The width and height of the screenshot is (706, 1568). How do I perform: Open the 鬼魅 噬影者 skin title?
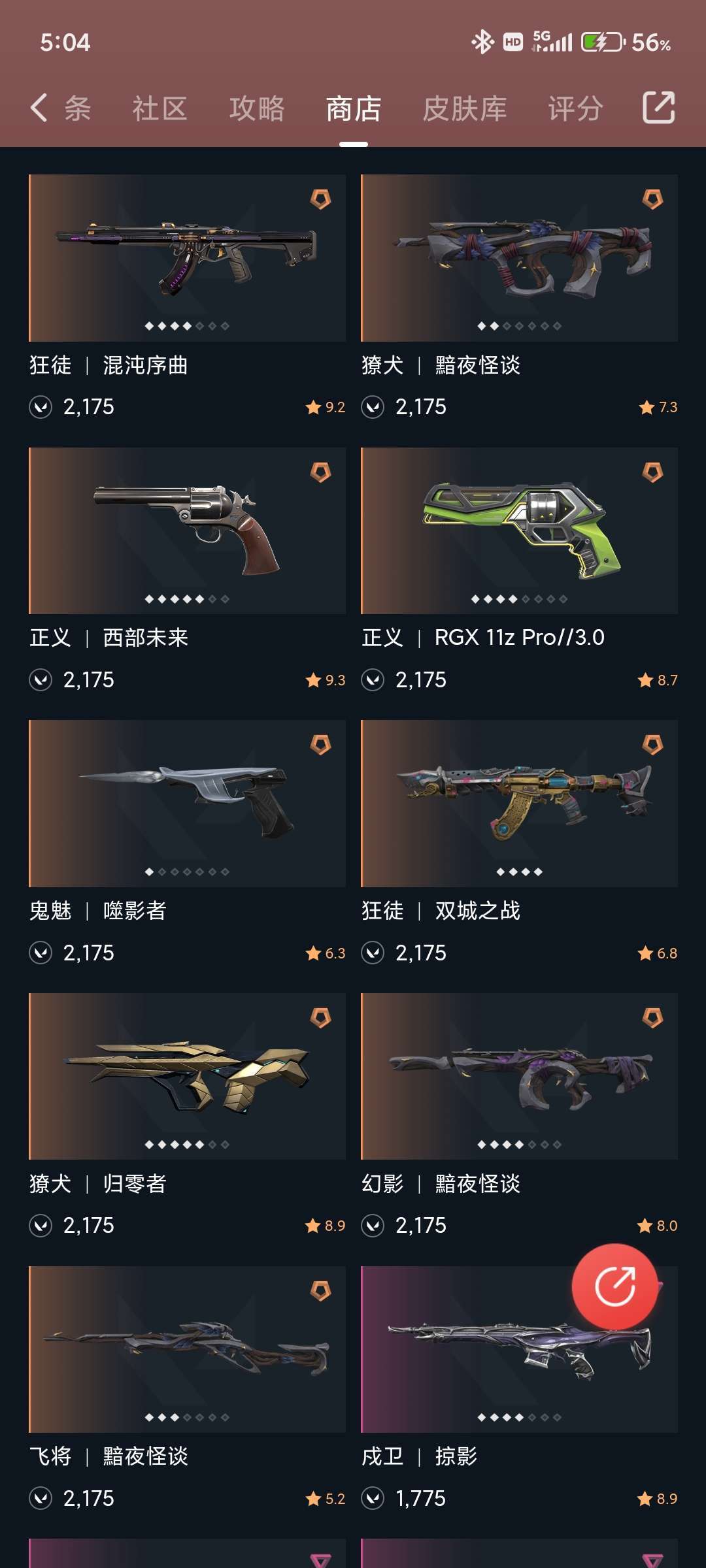pyautogui.click(x=98, y=911)
